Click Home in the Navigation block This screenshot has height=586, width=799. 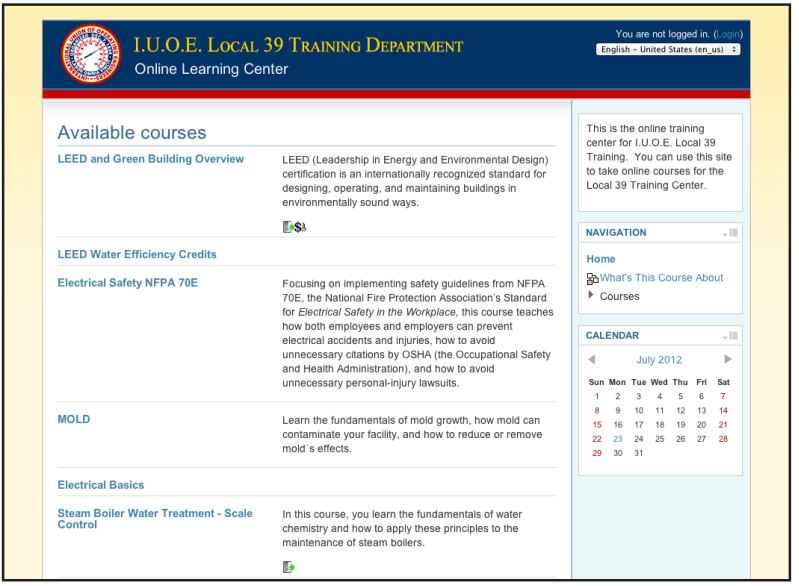coord(600,259)
